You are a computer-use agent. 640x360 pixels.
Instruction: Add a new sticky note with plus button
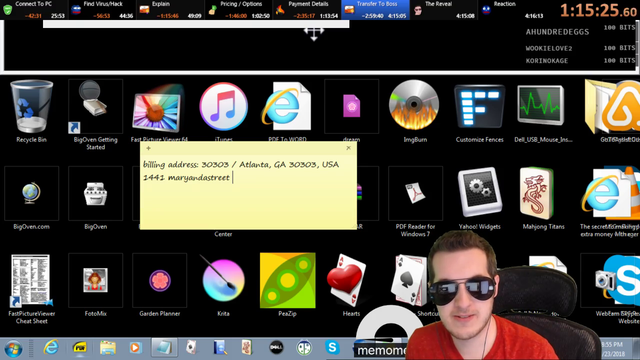point(149,148)
